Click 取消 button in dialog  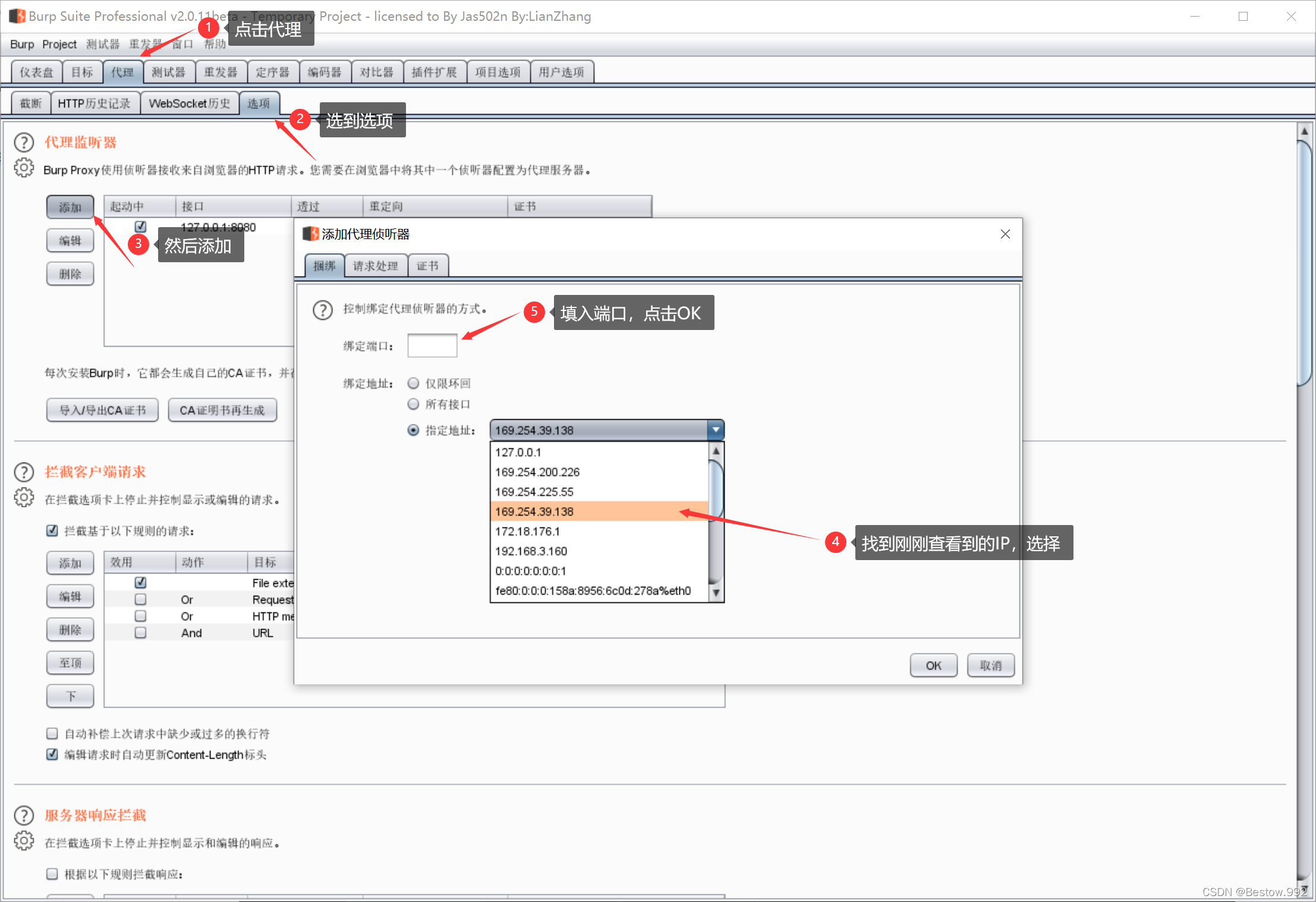tap(990, 665)
